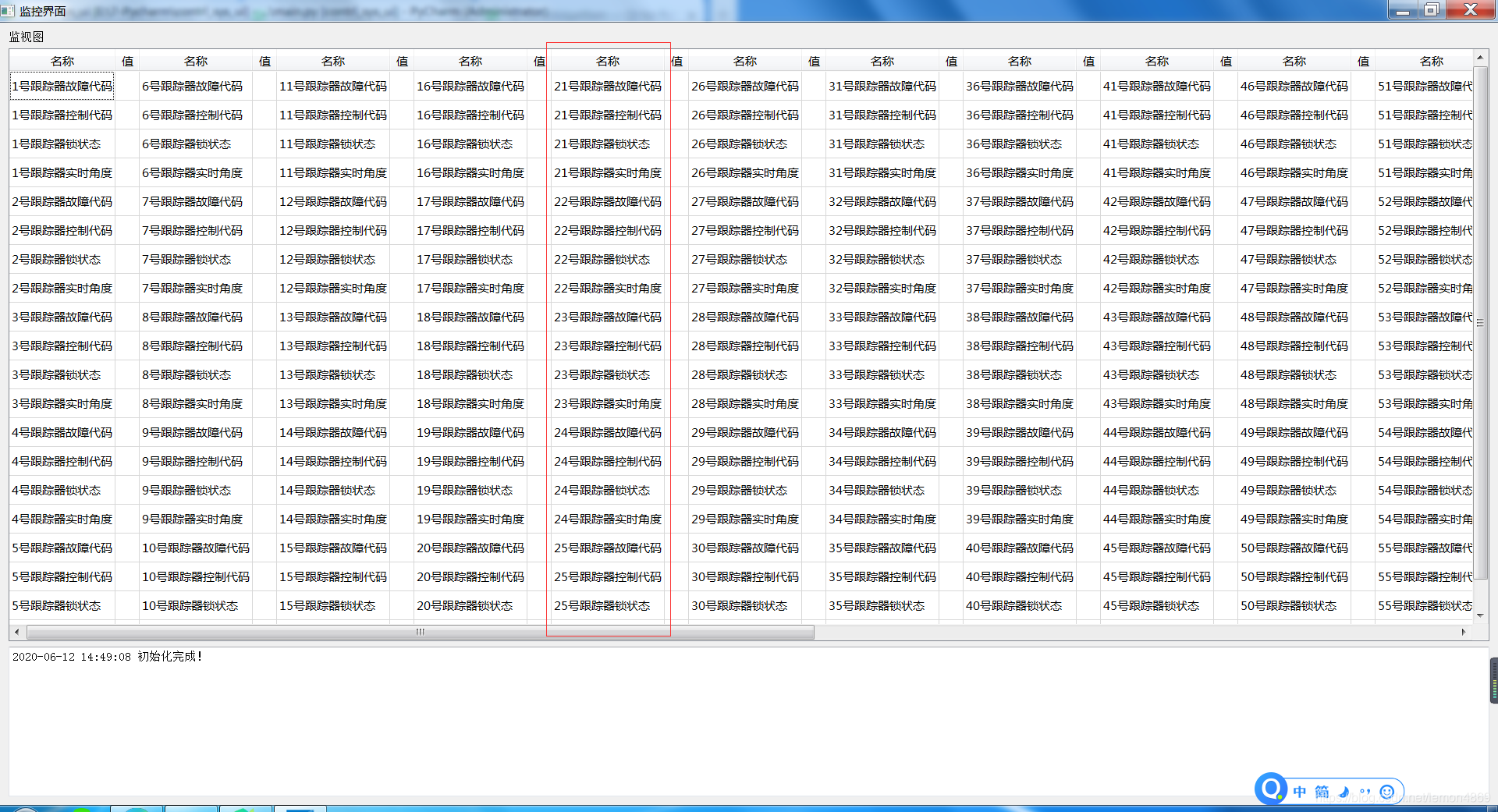Select cell 13号跟踪器锁状态
Image resolution: width=1498 pixels, height=812 pixels.
pyautogui.click(x=333, y=375)
